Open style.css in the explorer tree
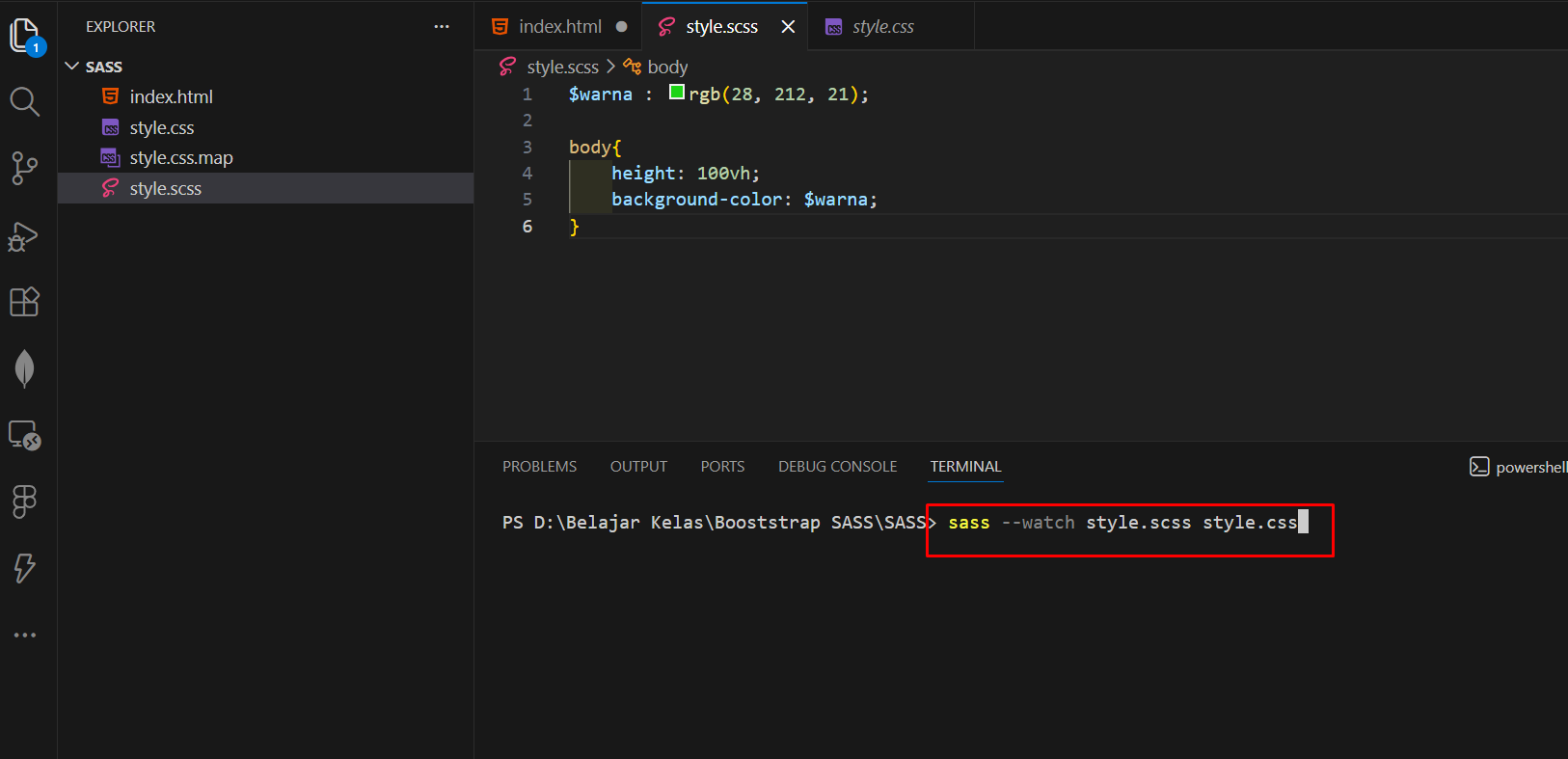Screen dimensions: 1568x759 tap(265, 127)
